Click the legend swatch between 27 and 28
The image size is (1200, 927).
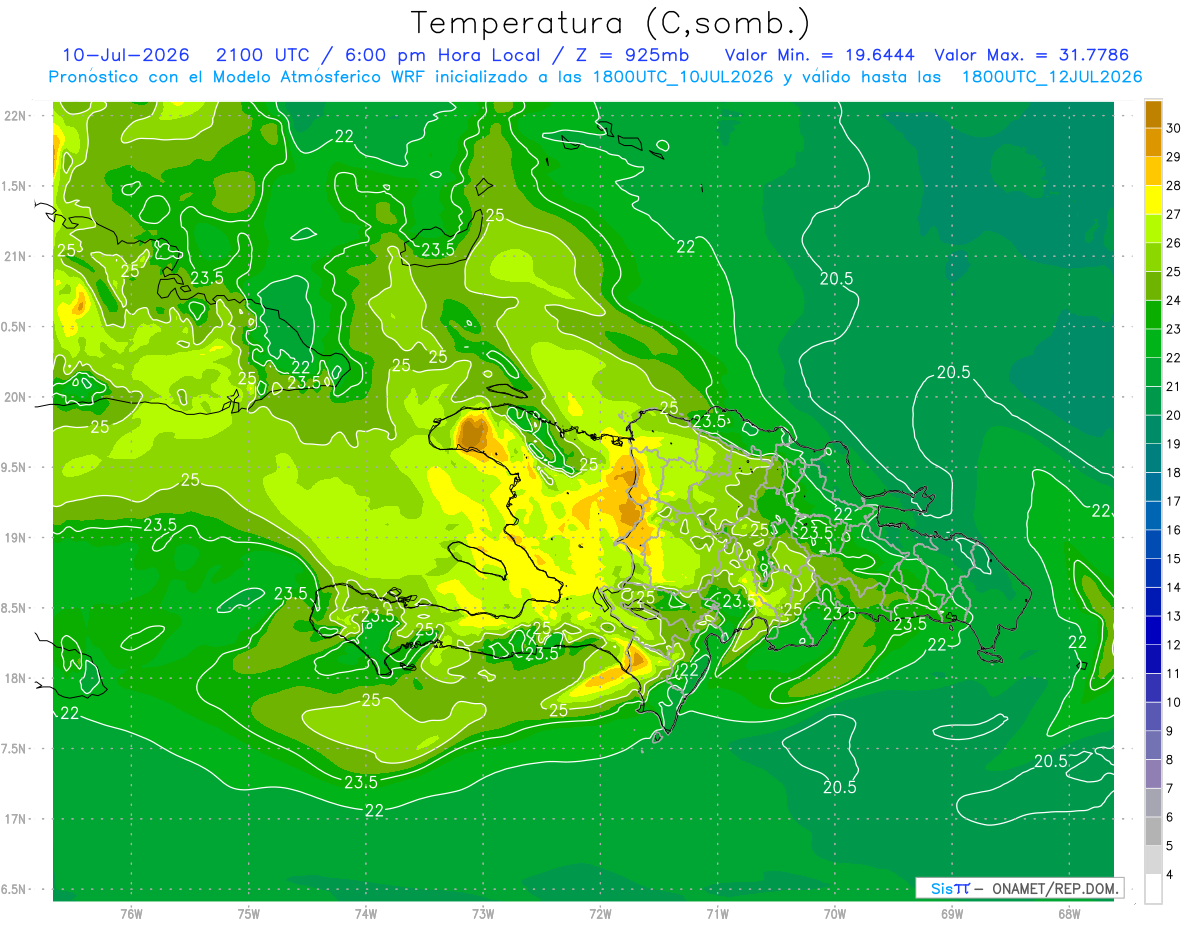pos(1153,199)
